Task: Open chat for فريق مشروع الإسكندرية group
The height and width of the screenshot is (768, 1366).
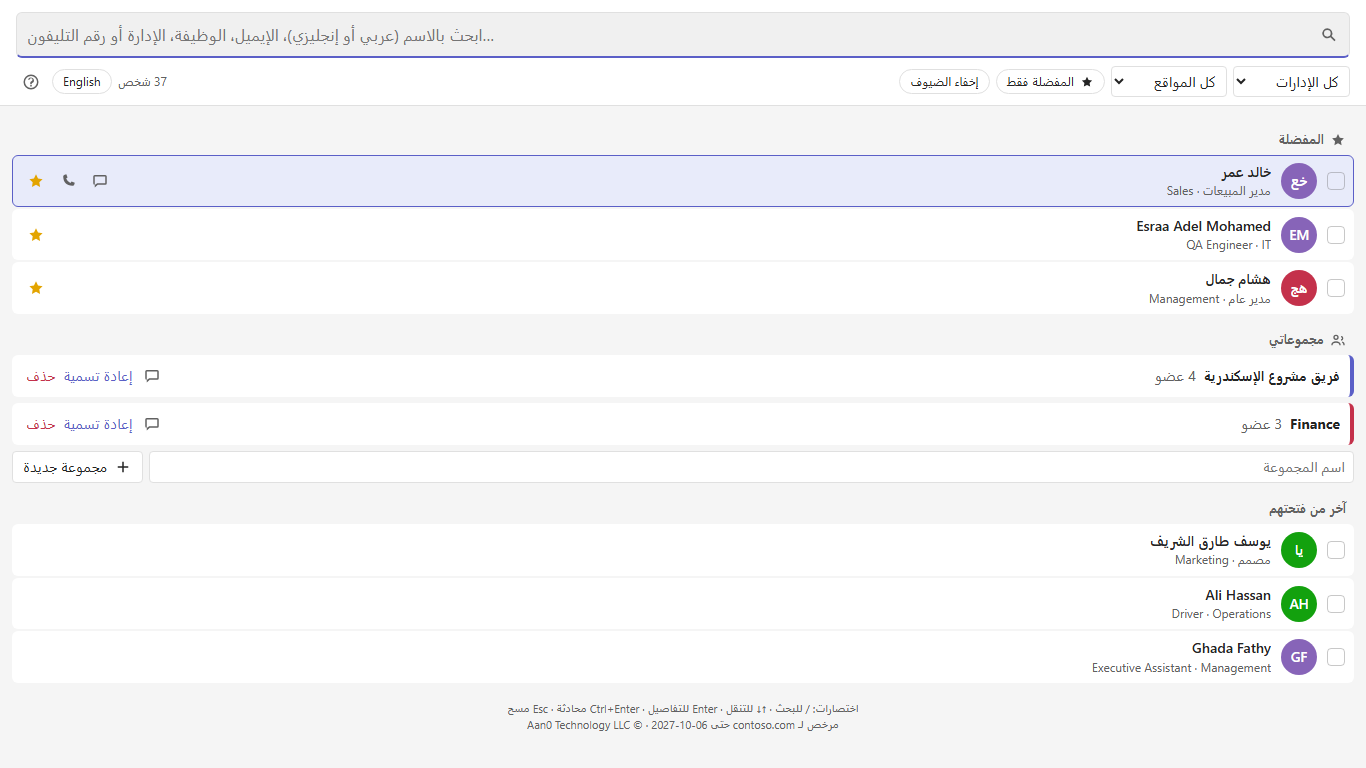Action: click(x=152, y=376)
